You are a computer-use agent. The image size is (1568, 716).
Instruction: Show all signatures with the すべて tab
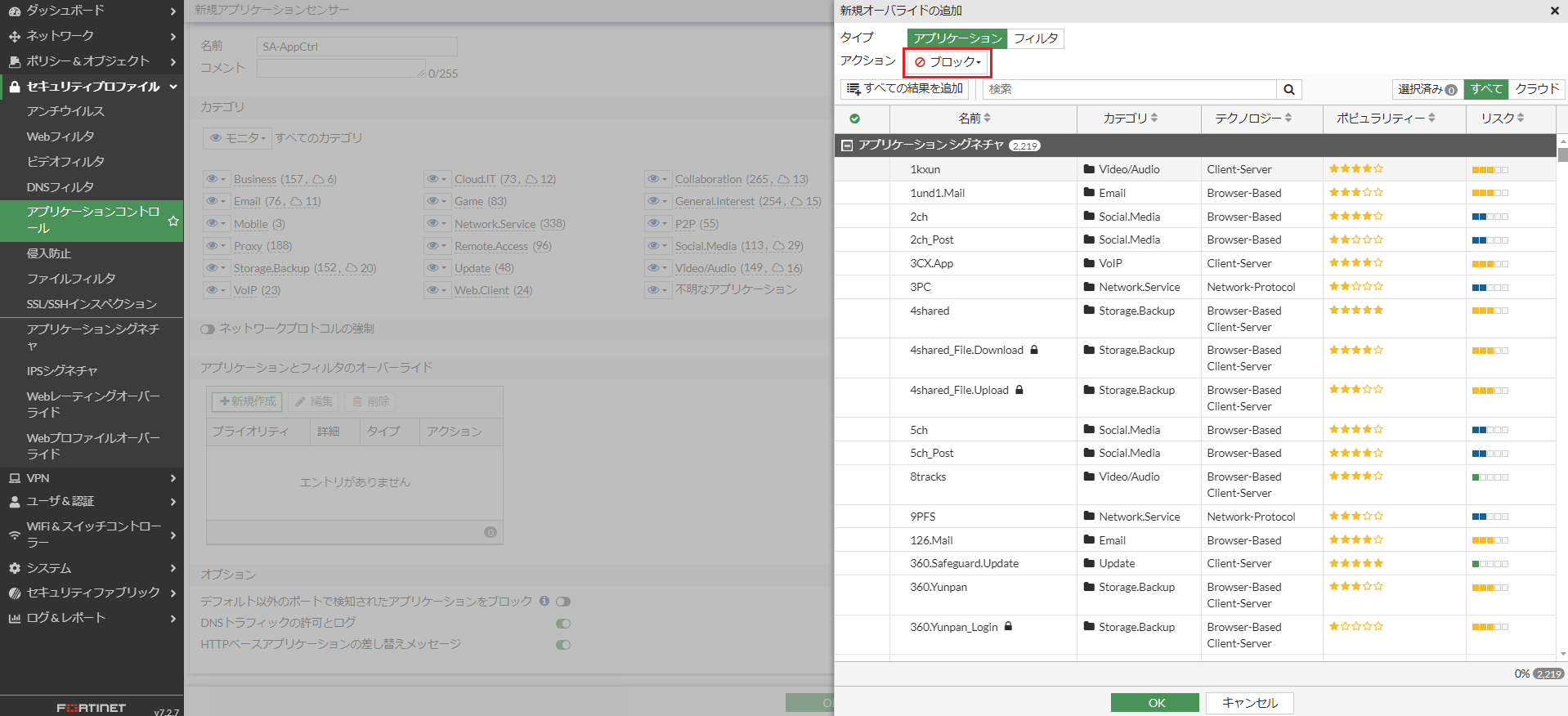point(1485,89)
